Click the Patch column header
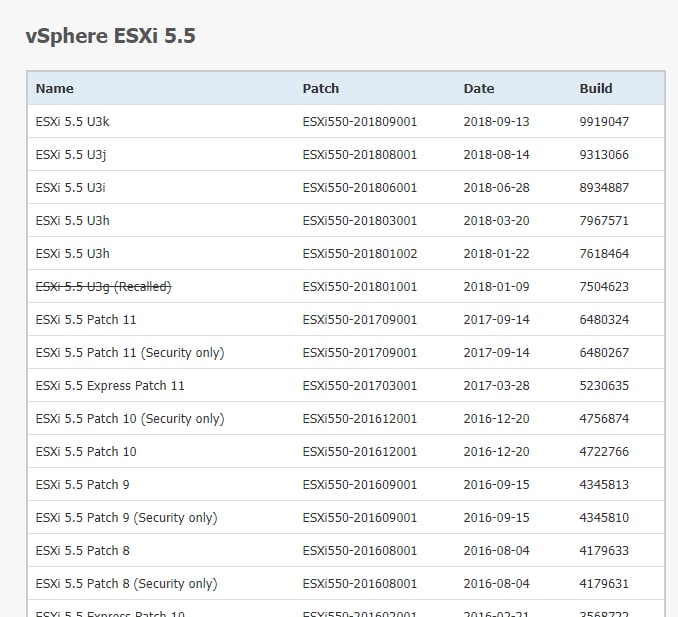The width and height of the screenshot is (678, 617). click(320, 89)
